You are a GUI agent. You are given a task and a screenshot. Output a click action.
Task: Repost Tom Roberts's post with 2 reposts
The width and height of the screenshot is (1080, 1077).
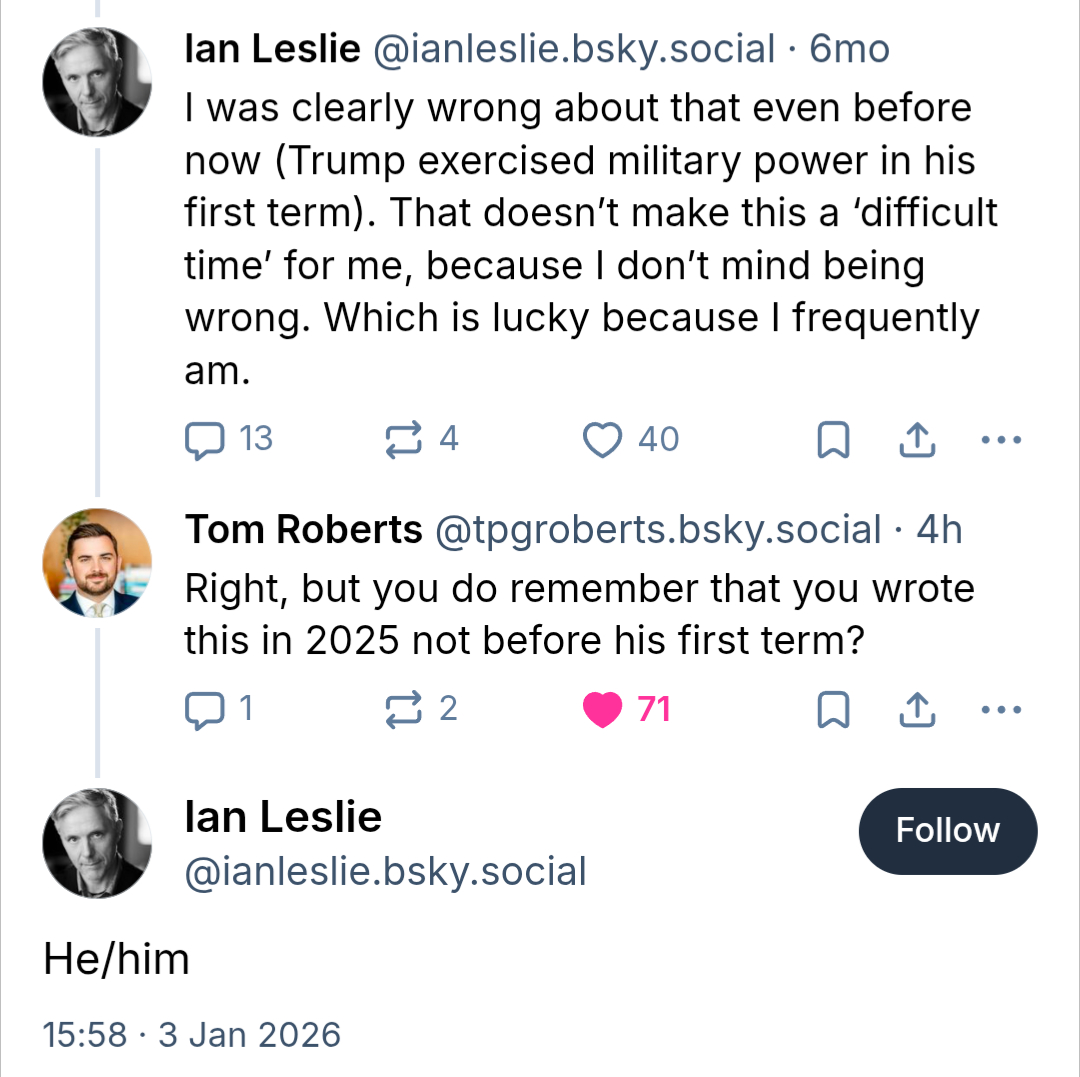coord(404,709)
